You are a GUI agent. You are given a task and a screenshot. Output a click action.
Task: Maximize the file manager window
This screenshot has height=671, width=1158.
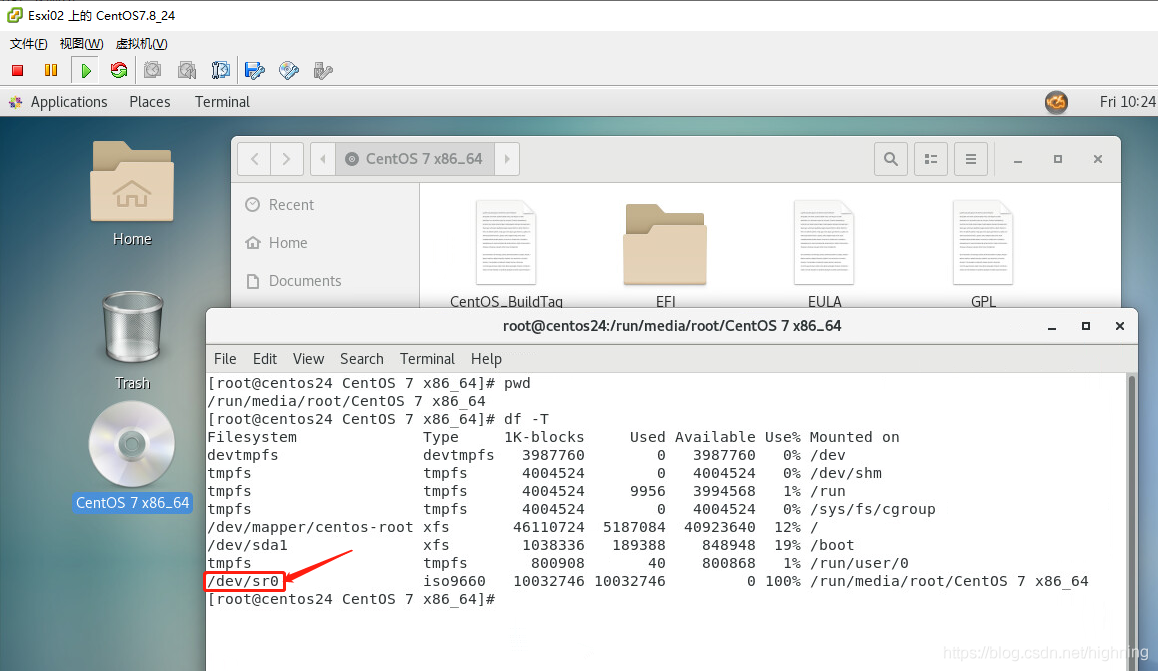(1058, 159)
